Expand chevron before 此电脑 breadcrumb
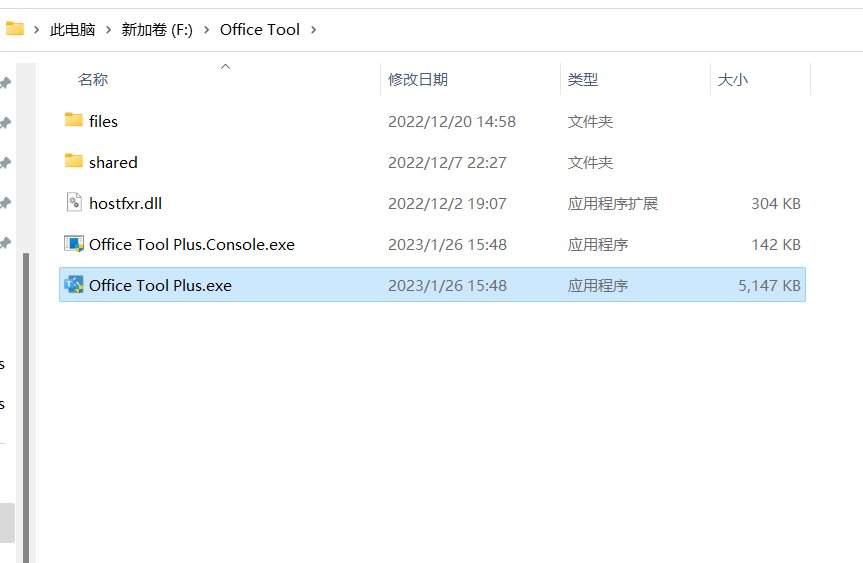Screen dimensions: 863x563 36,30
